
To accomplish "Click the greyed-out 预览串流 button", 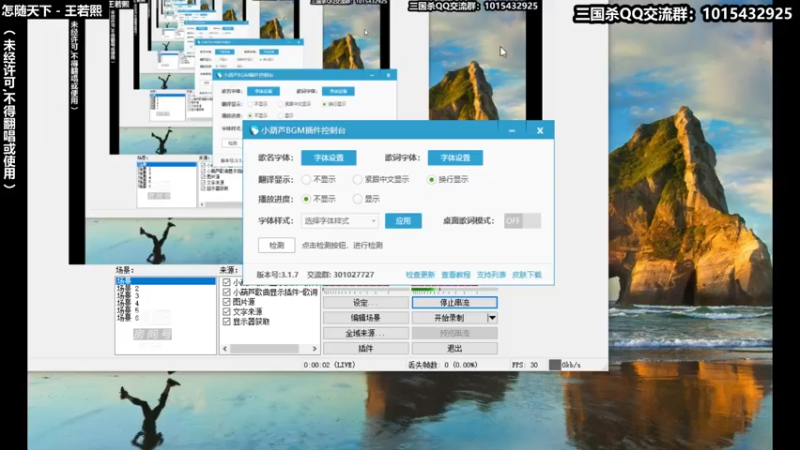I will coord(455,333).
